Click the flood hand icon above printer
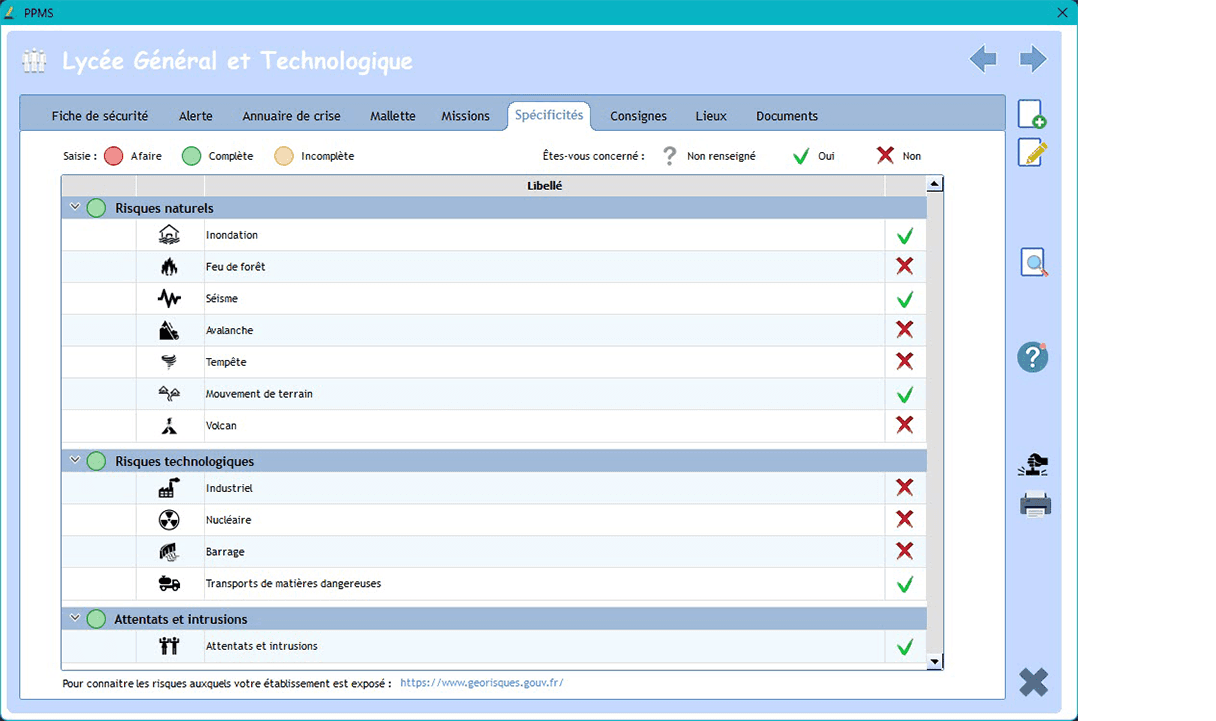This screenshot has width=1216, height=721. tap(1033, 465)
